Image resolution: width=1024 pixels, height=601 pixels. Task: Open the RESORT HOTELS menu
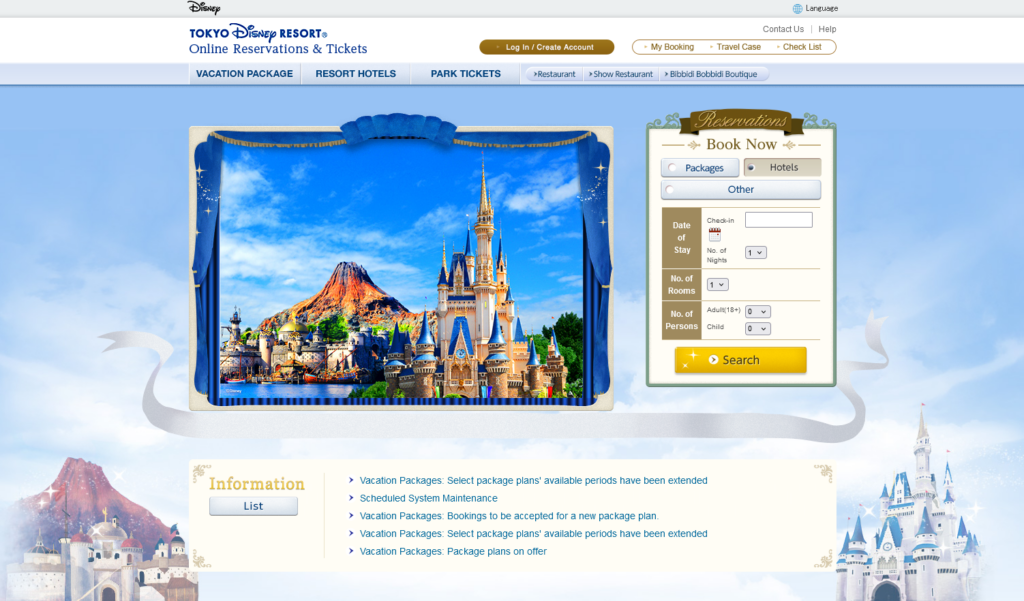(x=355, y=74)
